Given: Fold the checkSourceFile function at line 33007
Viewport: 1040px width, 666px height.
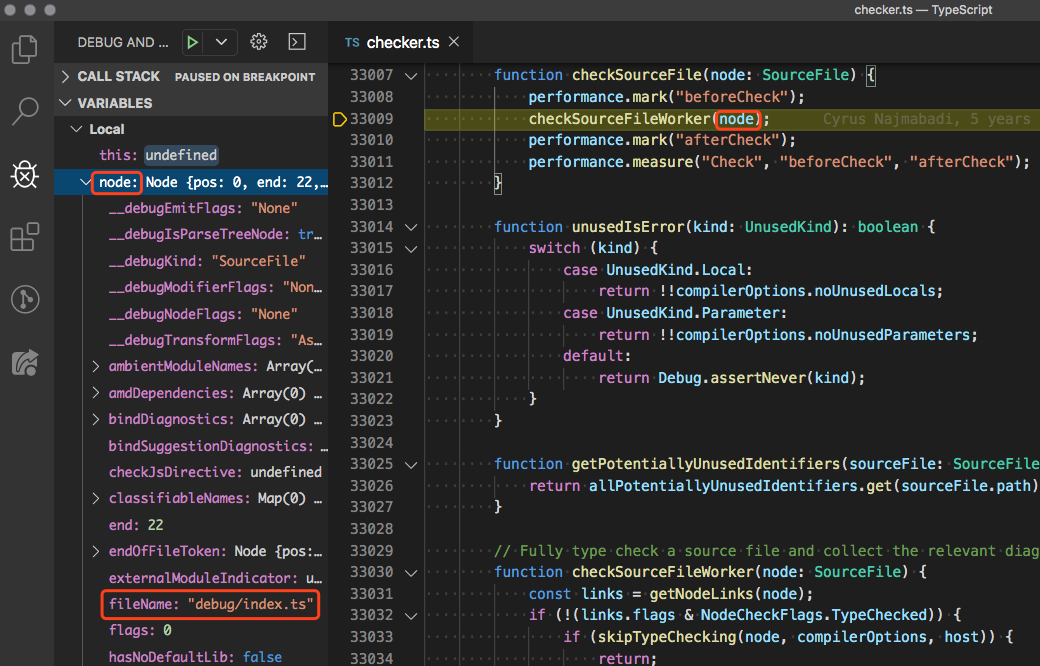Looking at the screenshot, I should point(410,76).
